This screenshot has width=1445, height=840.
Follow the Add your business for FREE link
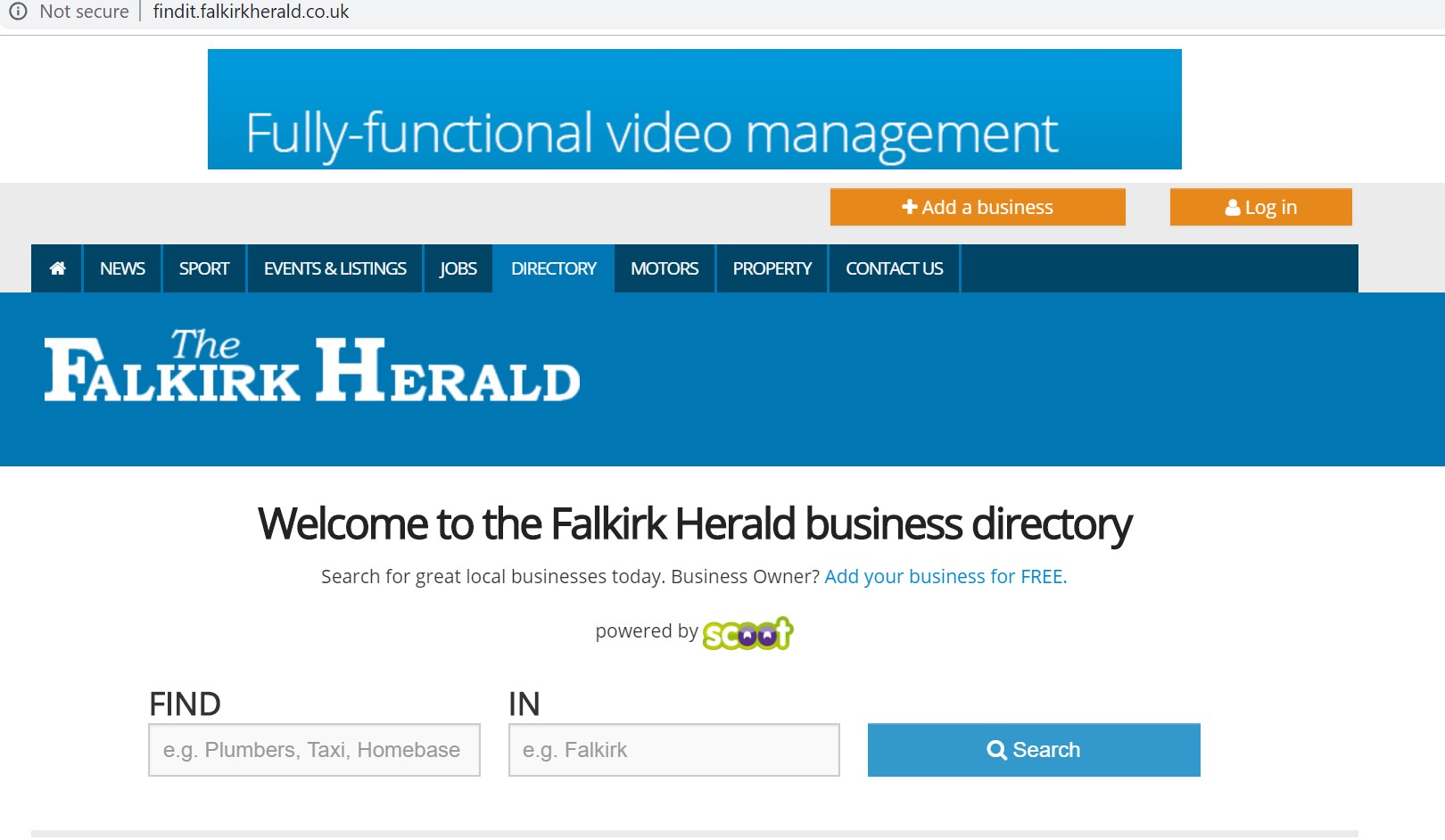945,577
